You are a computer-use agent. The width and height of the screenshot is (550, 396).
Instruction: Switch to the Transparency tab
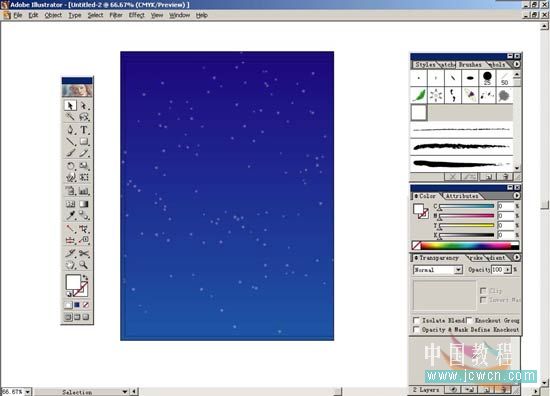(438, 258)
